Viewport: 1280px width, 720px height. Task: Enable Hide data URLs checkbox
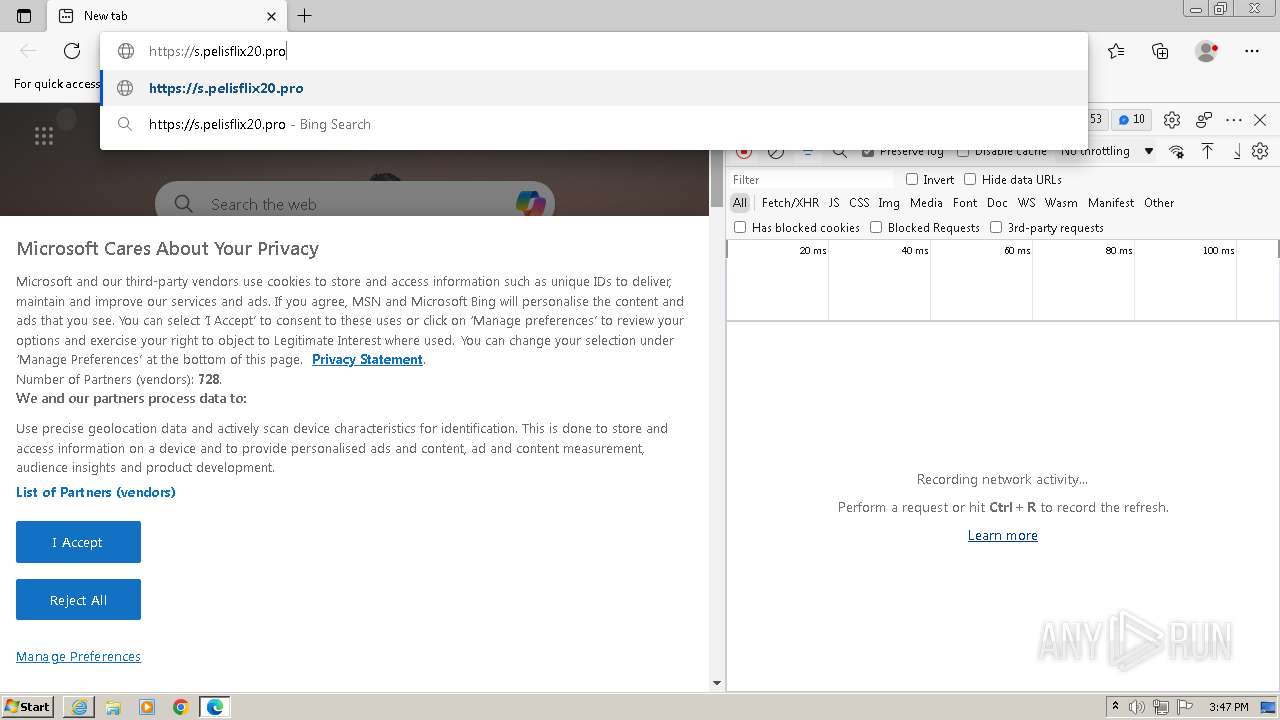point(970,180)
